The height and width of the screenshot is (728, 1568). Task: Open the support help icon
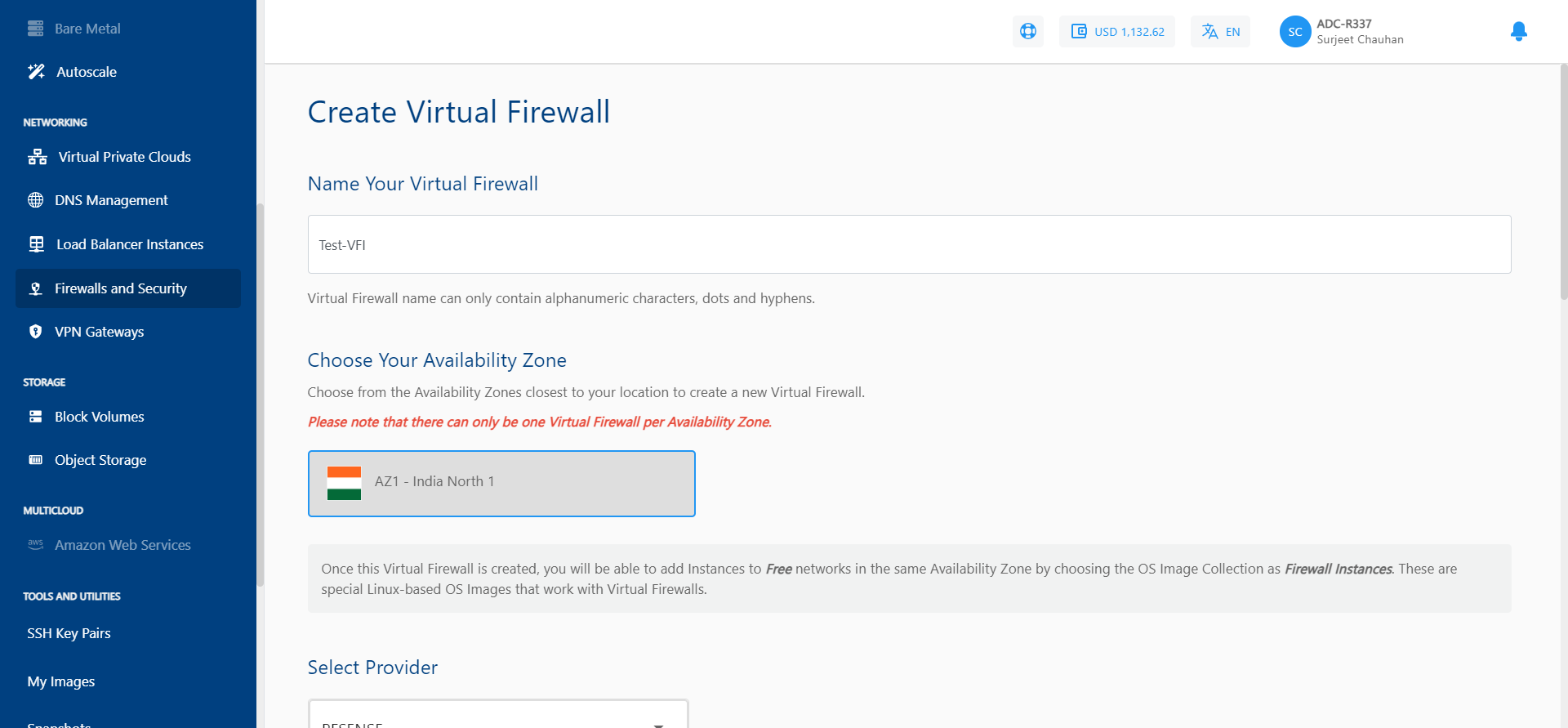click(1027, 31)
